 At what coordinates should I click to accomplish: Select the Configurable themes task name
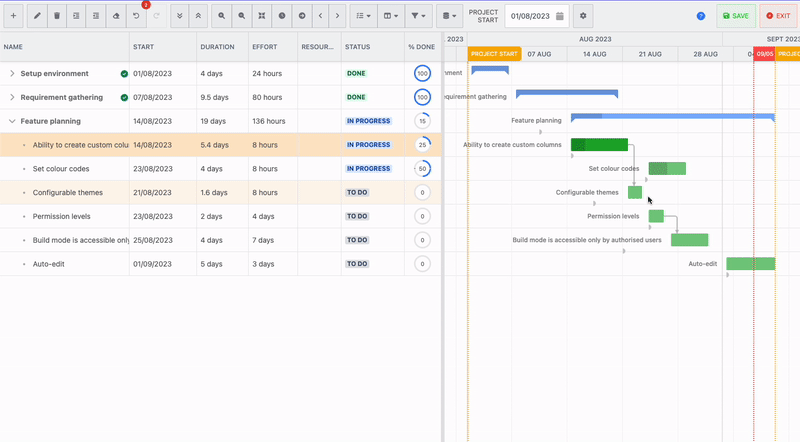click(x=68, y=192)
